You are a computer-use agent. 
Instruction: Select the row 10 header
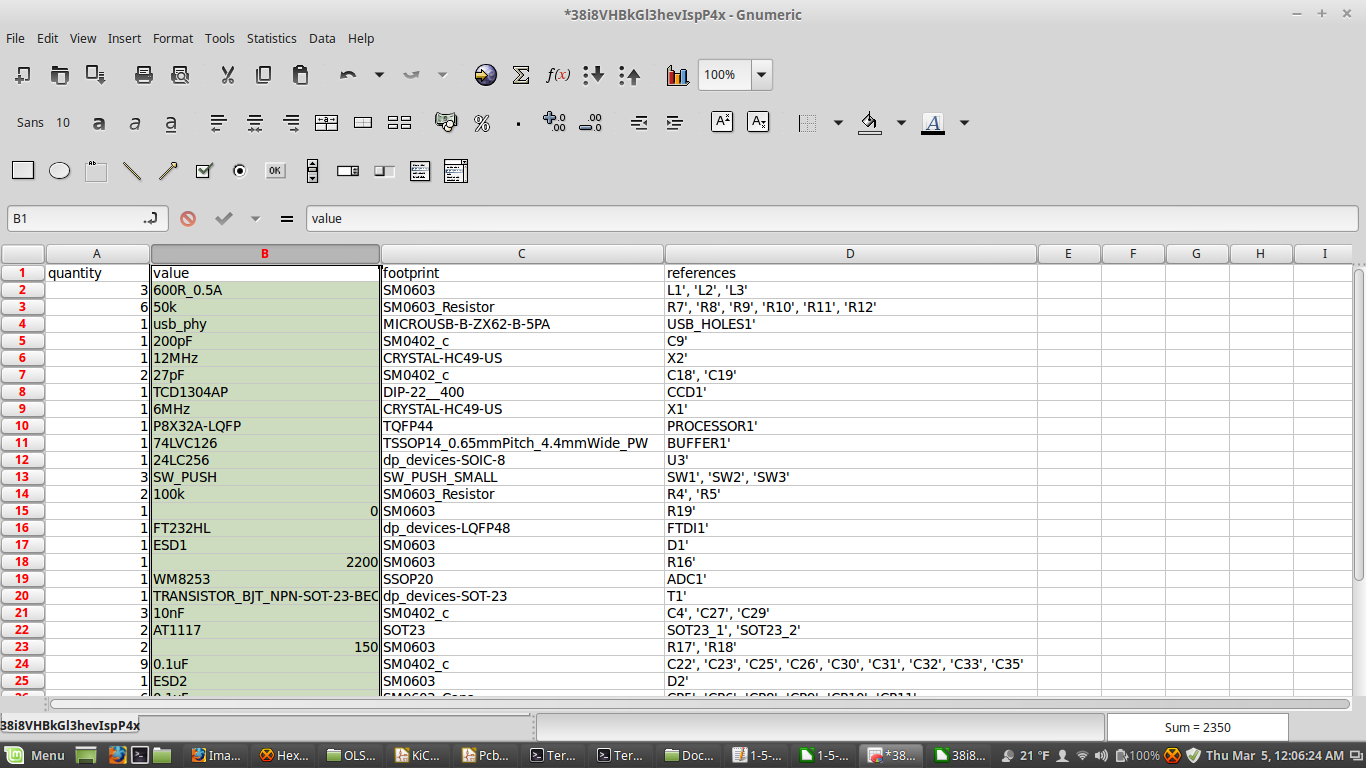click(22, 426)
